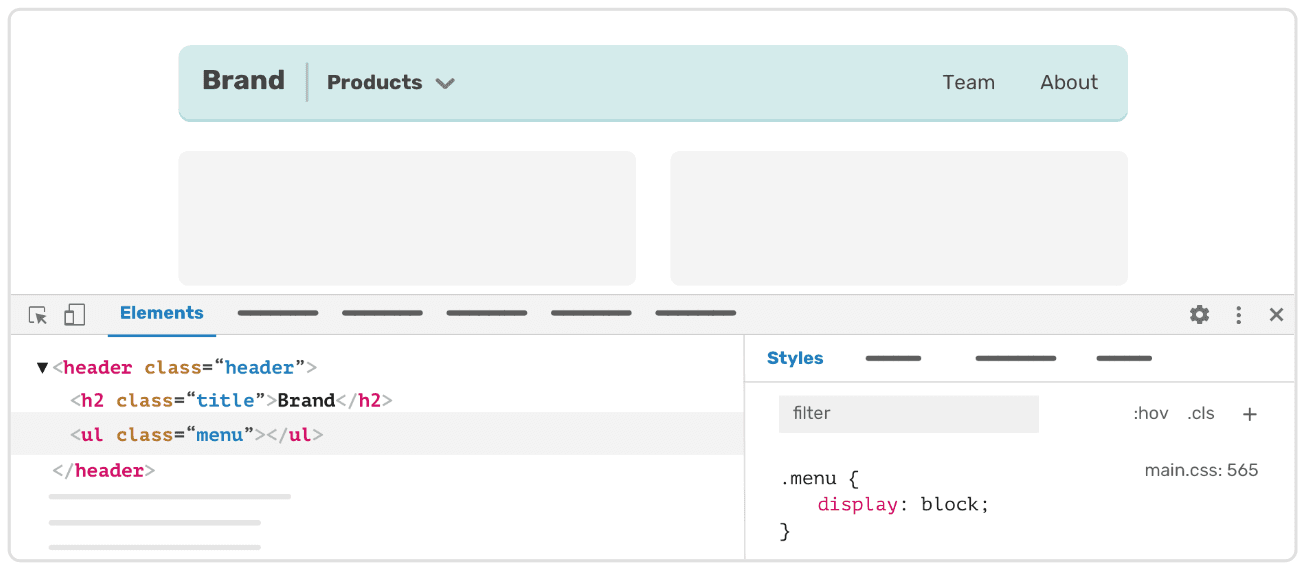Viewport: 1308px width, 574px height.
Task: Open the three-dot DevTools menu
Action: tap(1238, 315)
